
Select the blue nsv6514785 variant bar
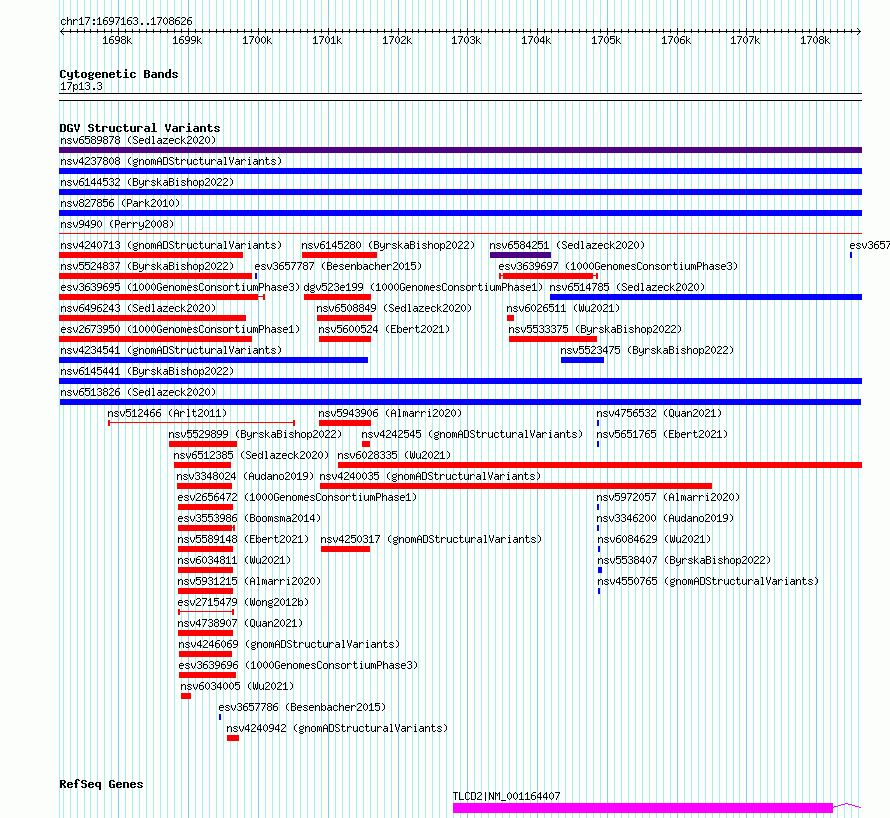tap(706, 297)
